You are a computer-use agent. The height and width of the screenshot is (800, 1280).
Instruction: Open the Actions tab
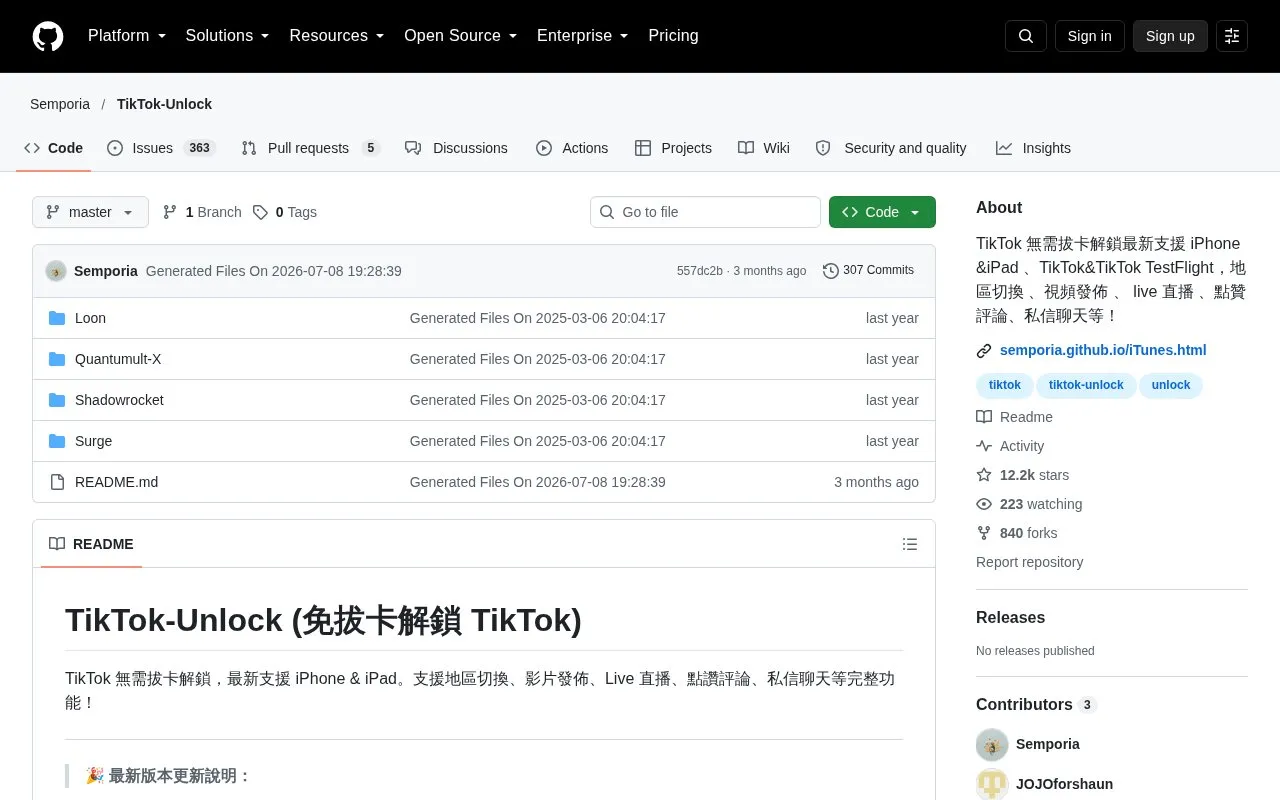(572, 148)
